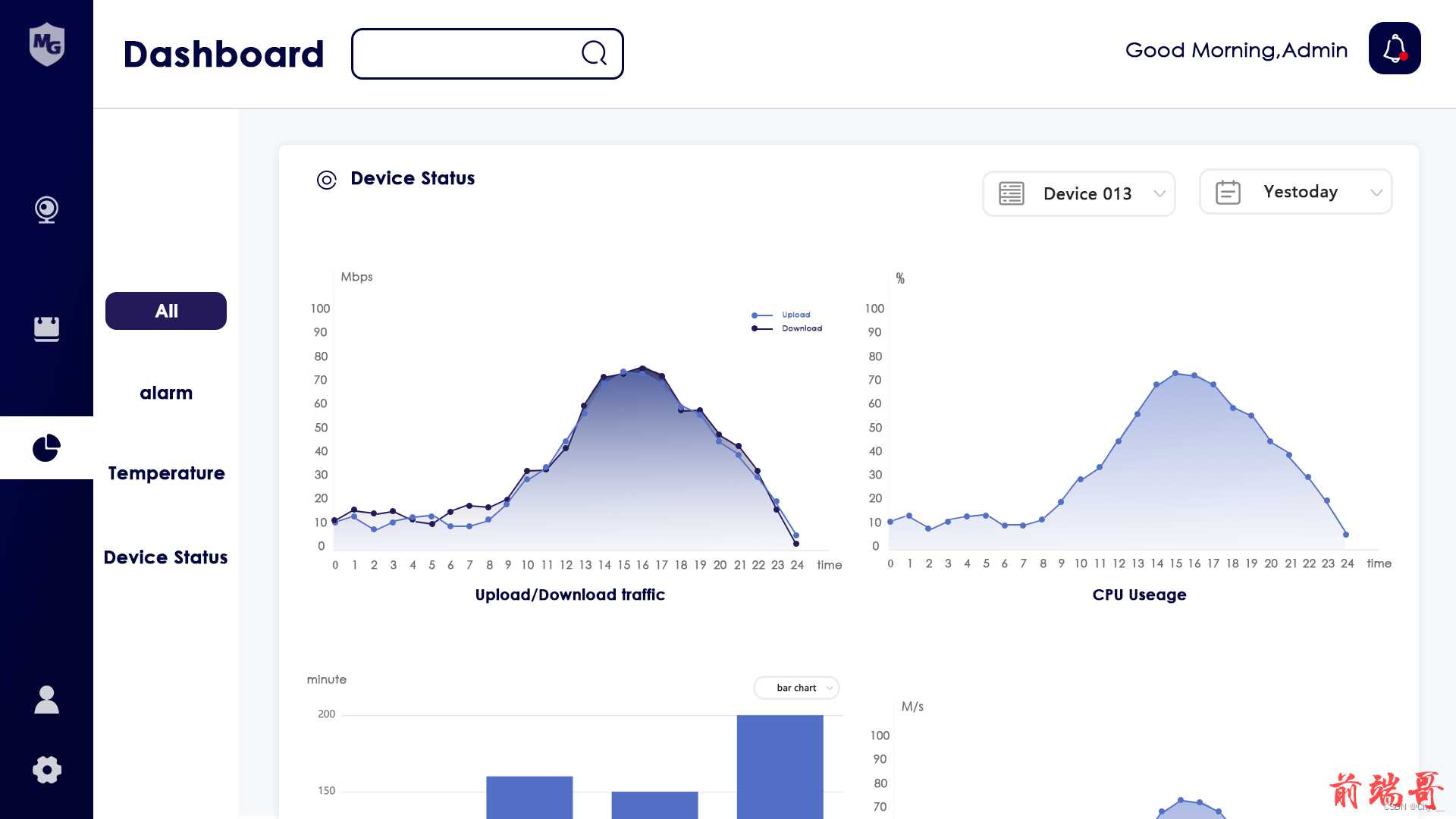The height and width of the screenshot is (819, 1456).
Task: Open the bar chart type dropdown
Action: tap(796, 688)
